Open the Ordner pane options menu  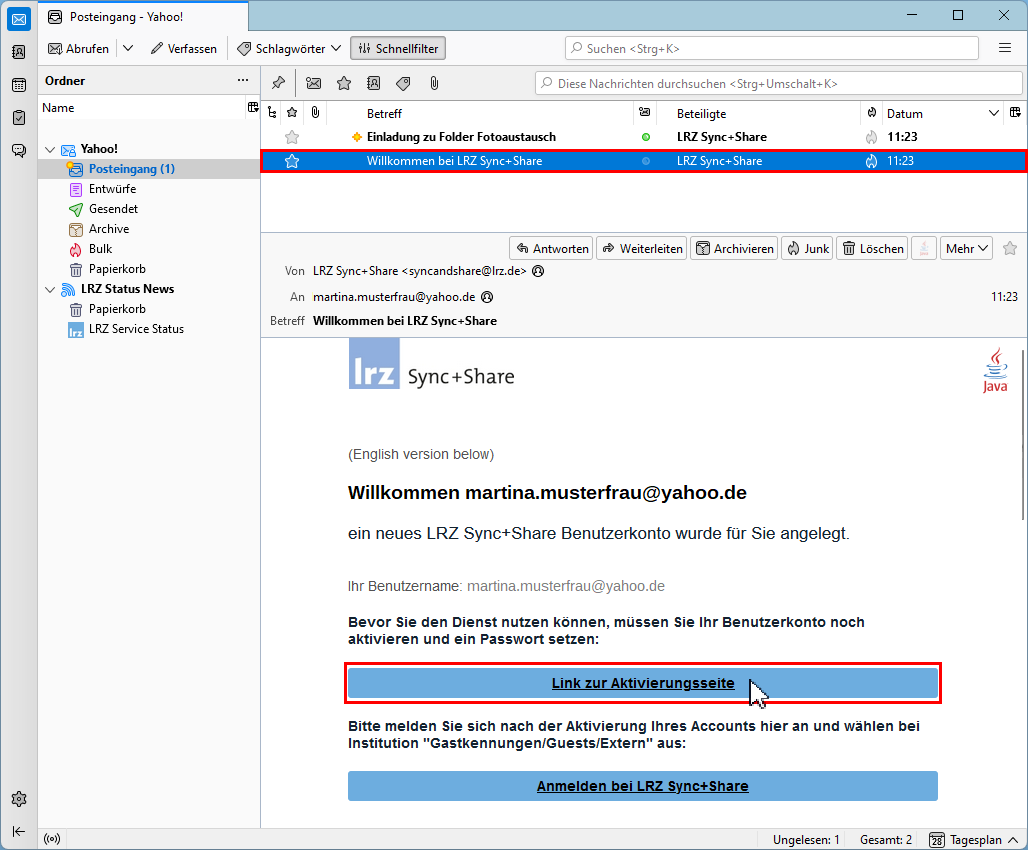[x=243, y=80]
